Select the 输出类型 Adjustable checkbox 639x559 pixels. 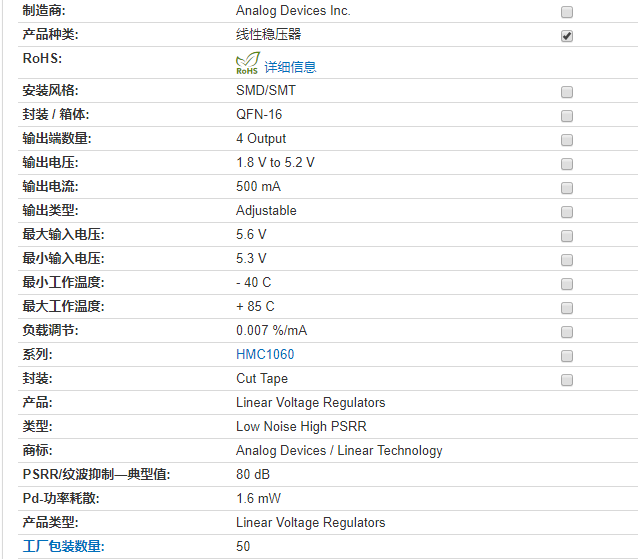567,212
